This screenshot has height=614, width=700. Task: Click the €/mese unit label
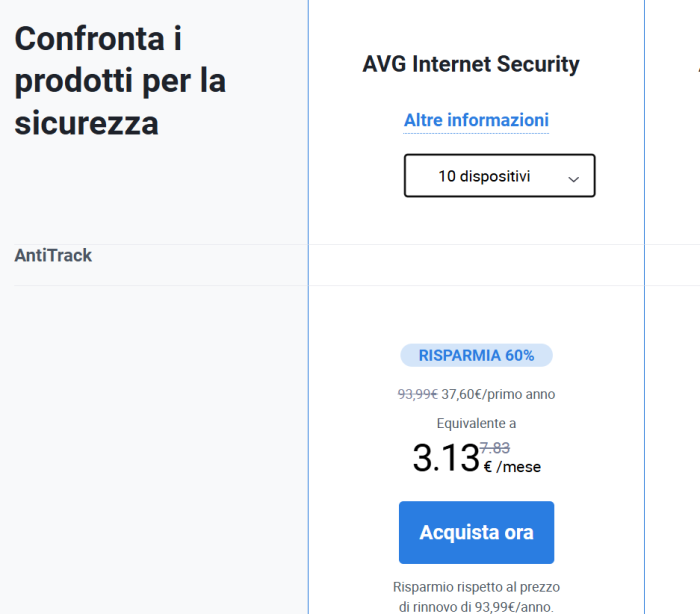[512, 466]
